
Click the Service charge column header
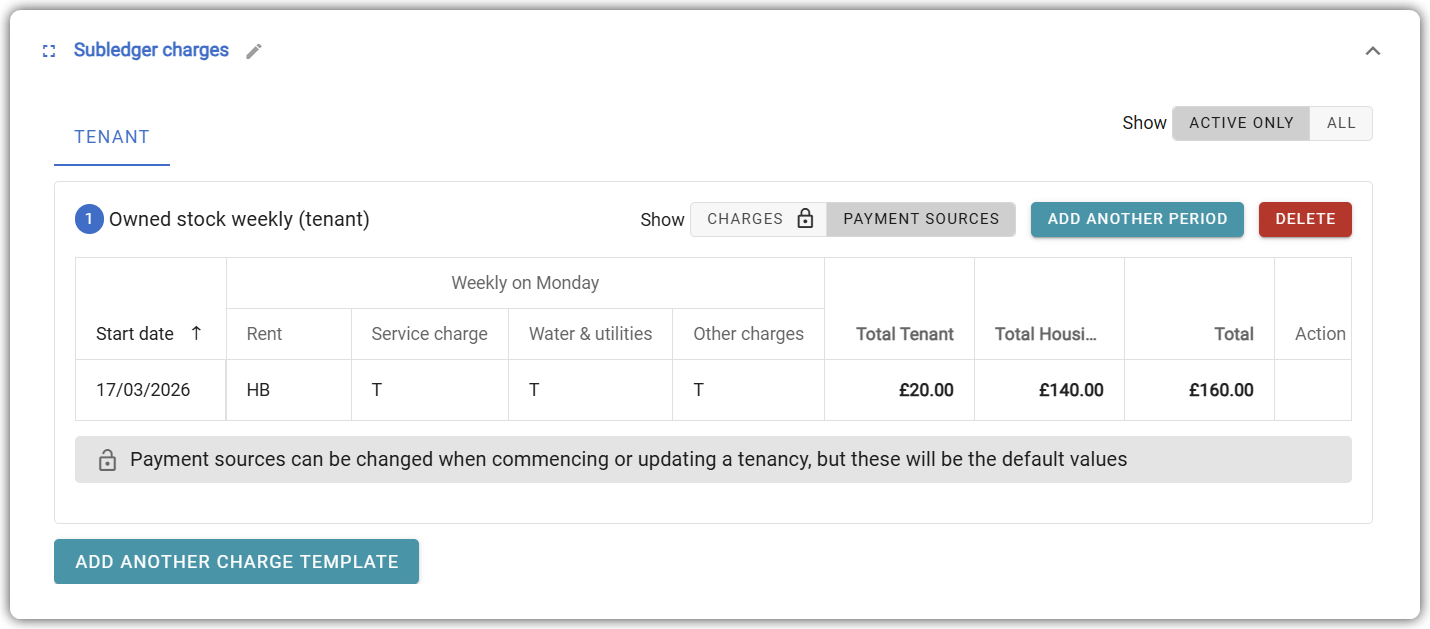[429, 334]
